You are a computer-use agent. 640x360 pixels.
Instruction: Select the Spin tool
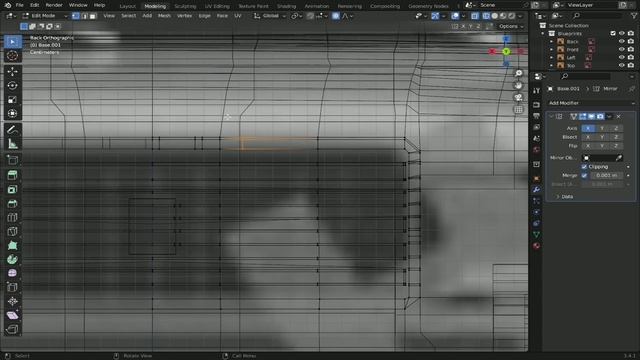13,259
